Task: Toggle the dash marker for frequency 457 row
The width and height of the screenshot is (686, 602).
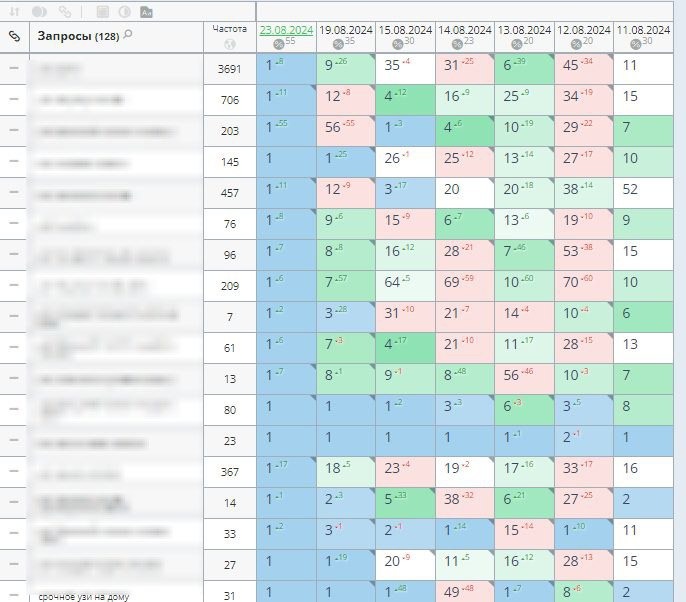Action: (x=14, y=192)
